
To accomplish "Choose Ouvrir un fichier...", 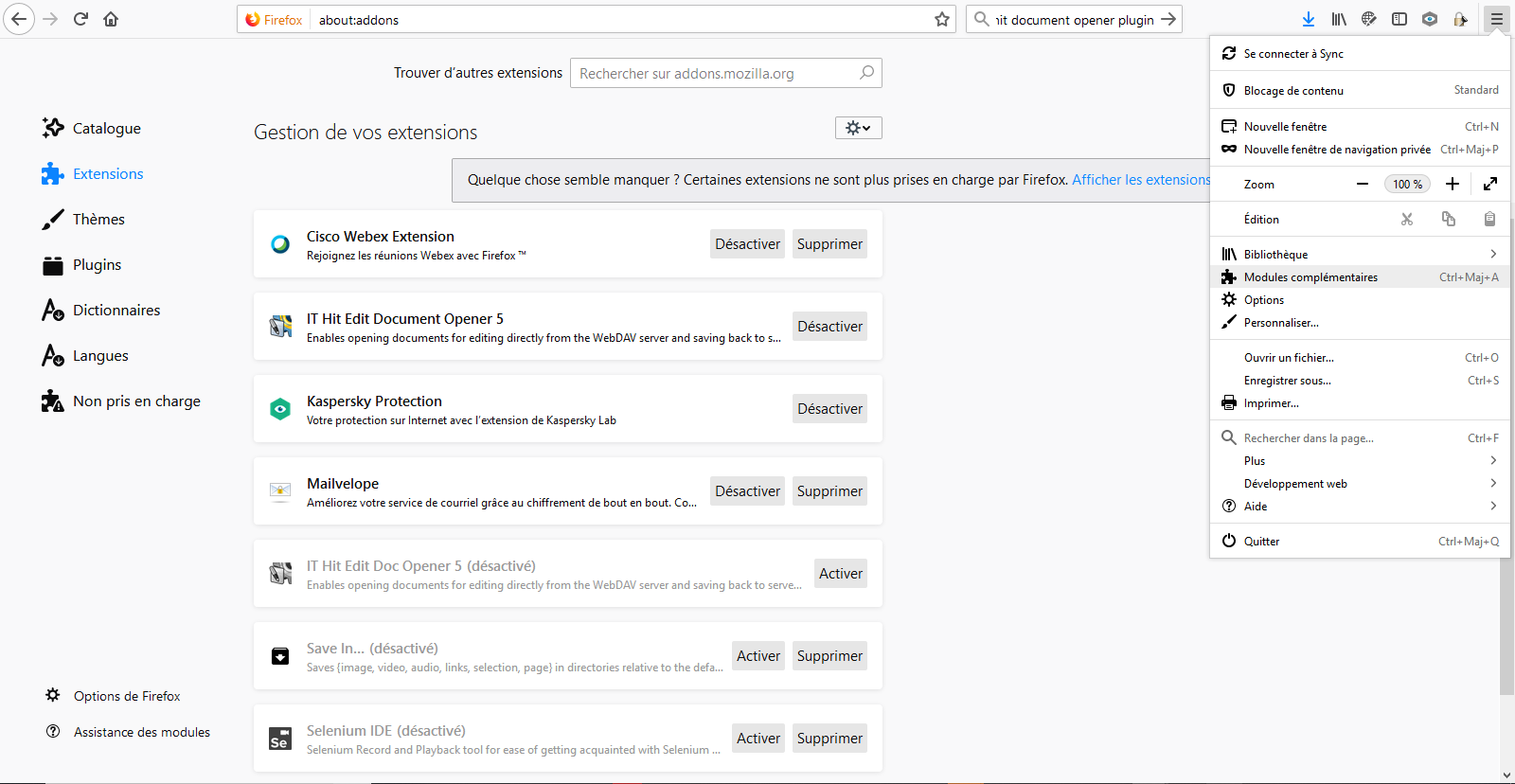I will click(x=1360, y=357).
